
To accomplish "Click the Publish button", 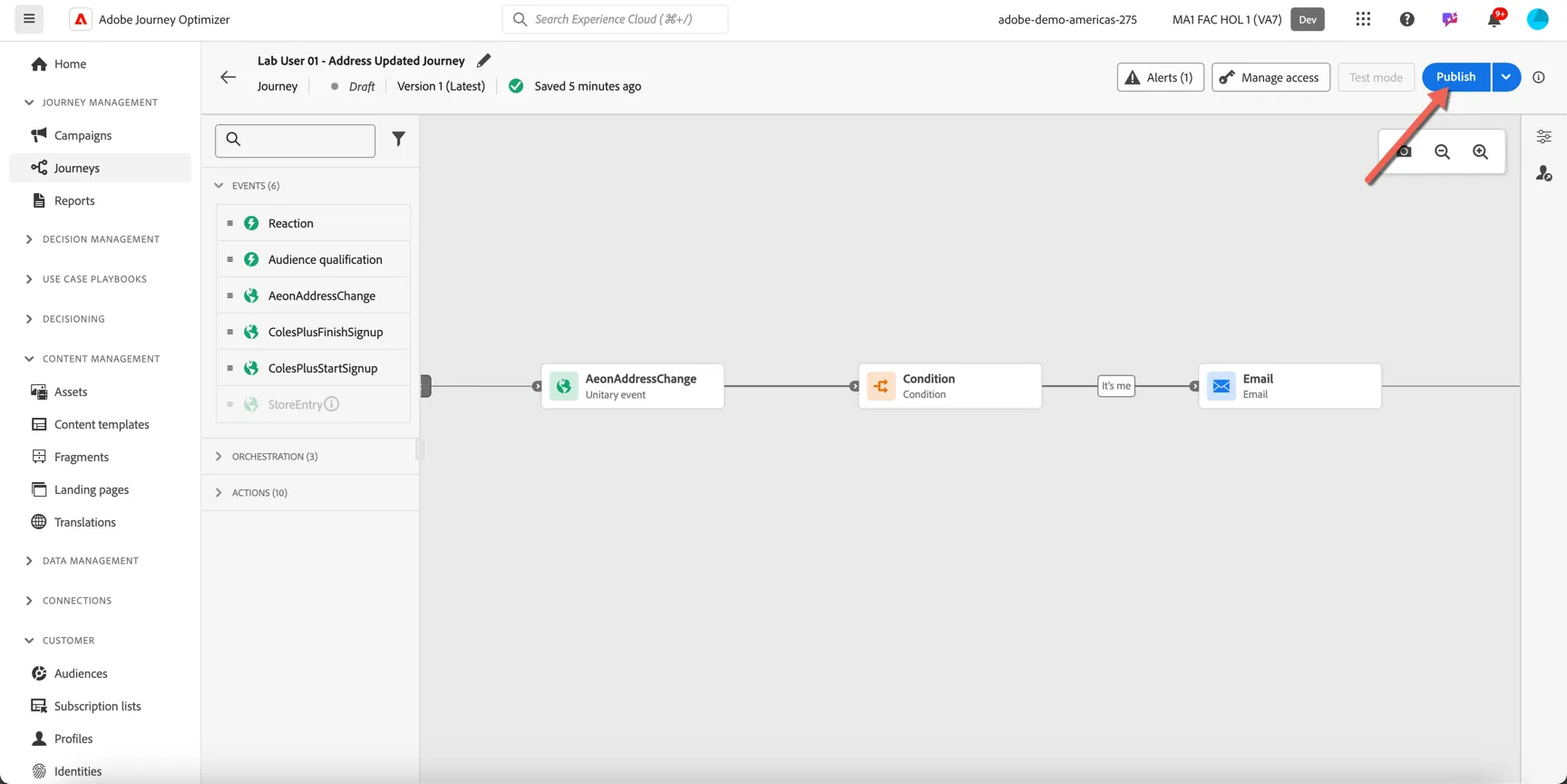I will click(x=1455, y=77).
